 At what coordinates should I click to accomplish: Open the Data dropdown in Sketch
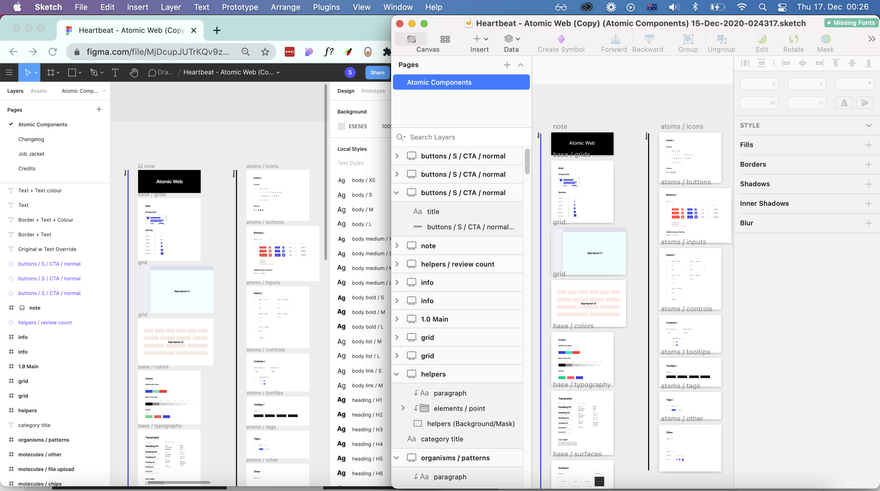511,43
